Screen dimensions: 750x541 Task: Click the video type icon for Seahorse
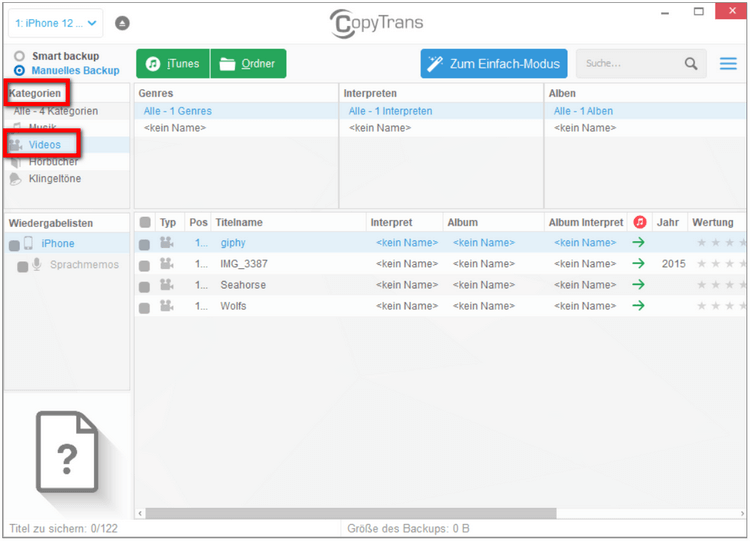[166, 285]
